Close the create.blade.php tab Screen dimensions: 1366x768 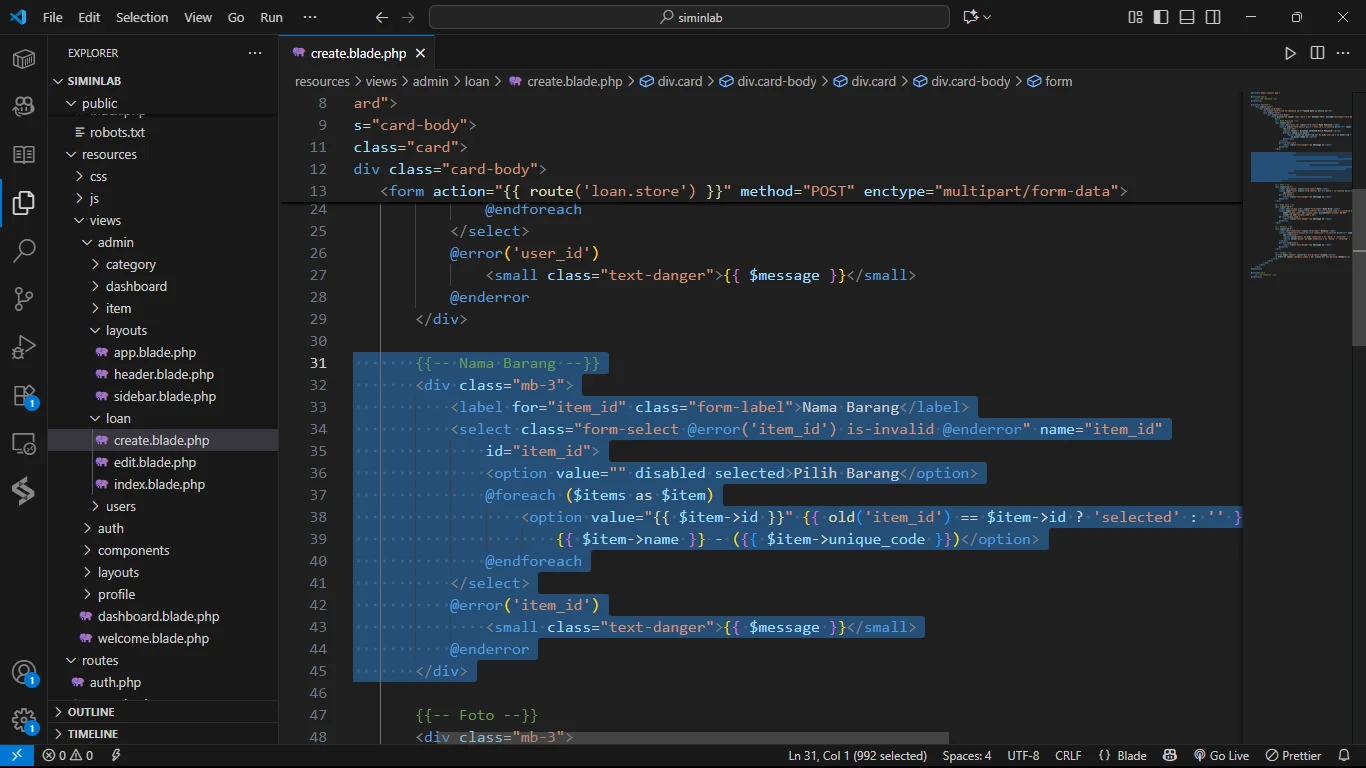click(421, 53)
